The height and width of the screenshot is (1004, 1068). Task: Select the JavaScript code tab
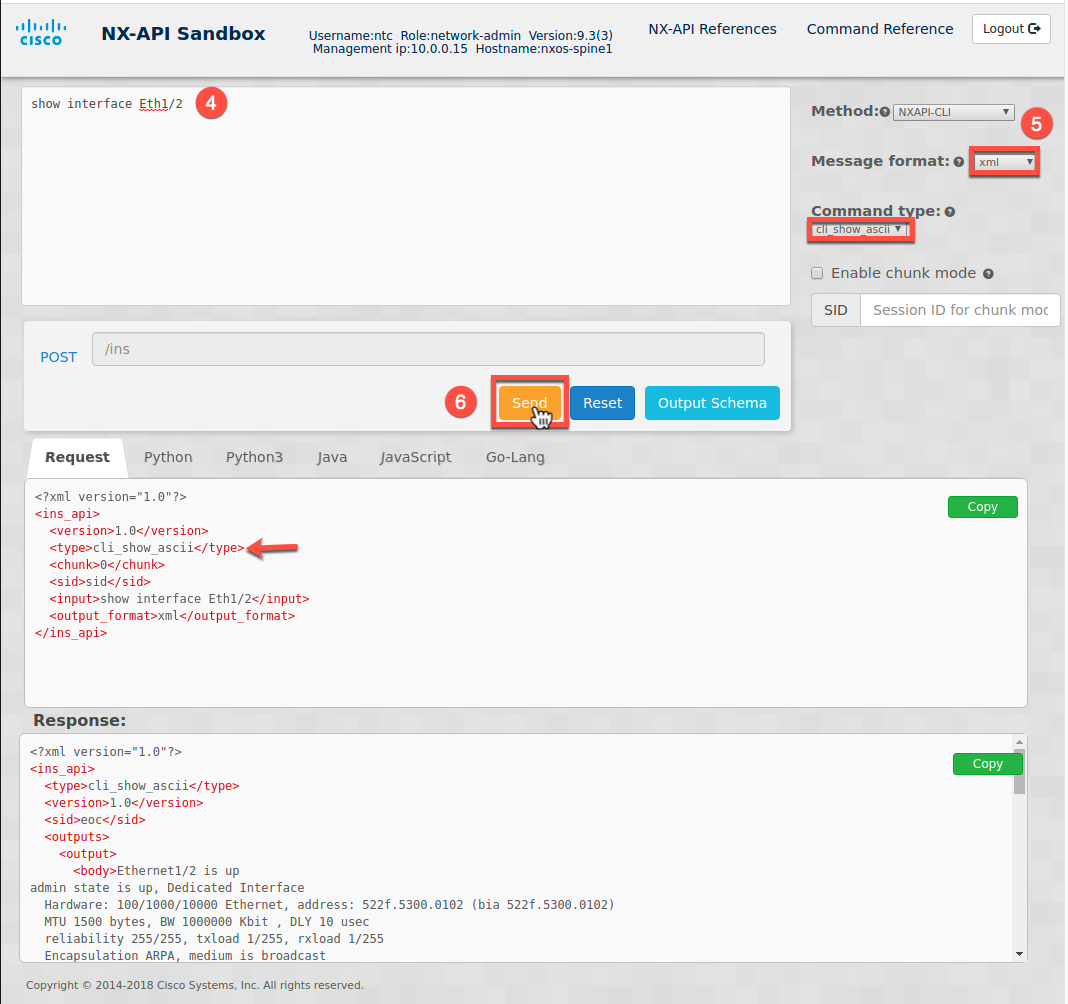click(415, 457)
